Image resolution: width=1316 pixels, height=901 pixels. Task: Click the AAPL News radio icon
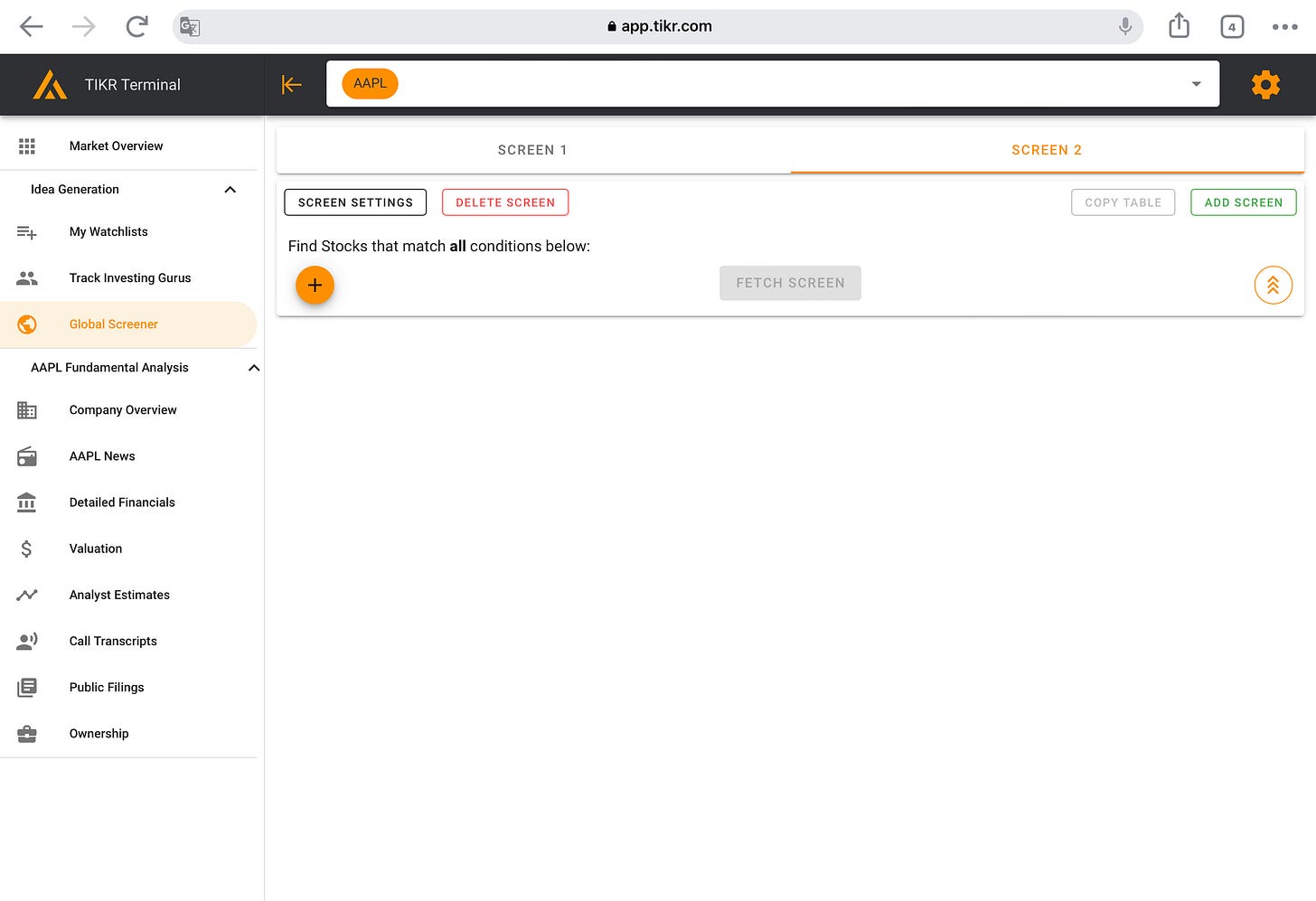click(x=27, y=456)
